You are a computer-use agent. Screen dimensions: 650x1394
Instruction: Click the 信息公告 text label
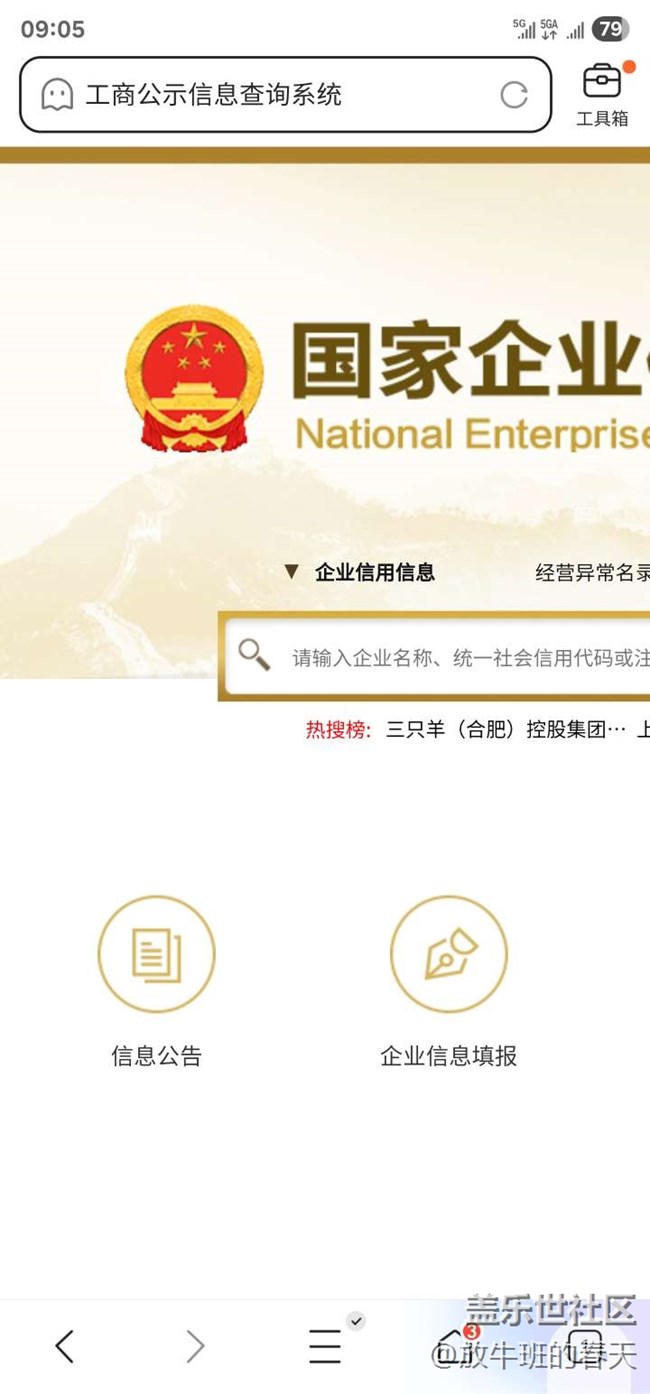coord(156,1056)
